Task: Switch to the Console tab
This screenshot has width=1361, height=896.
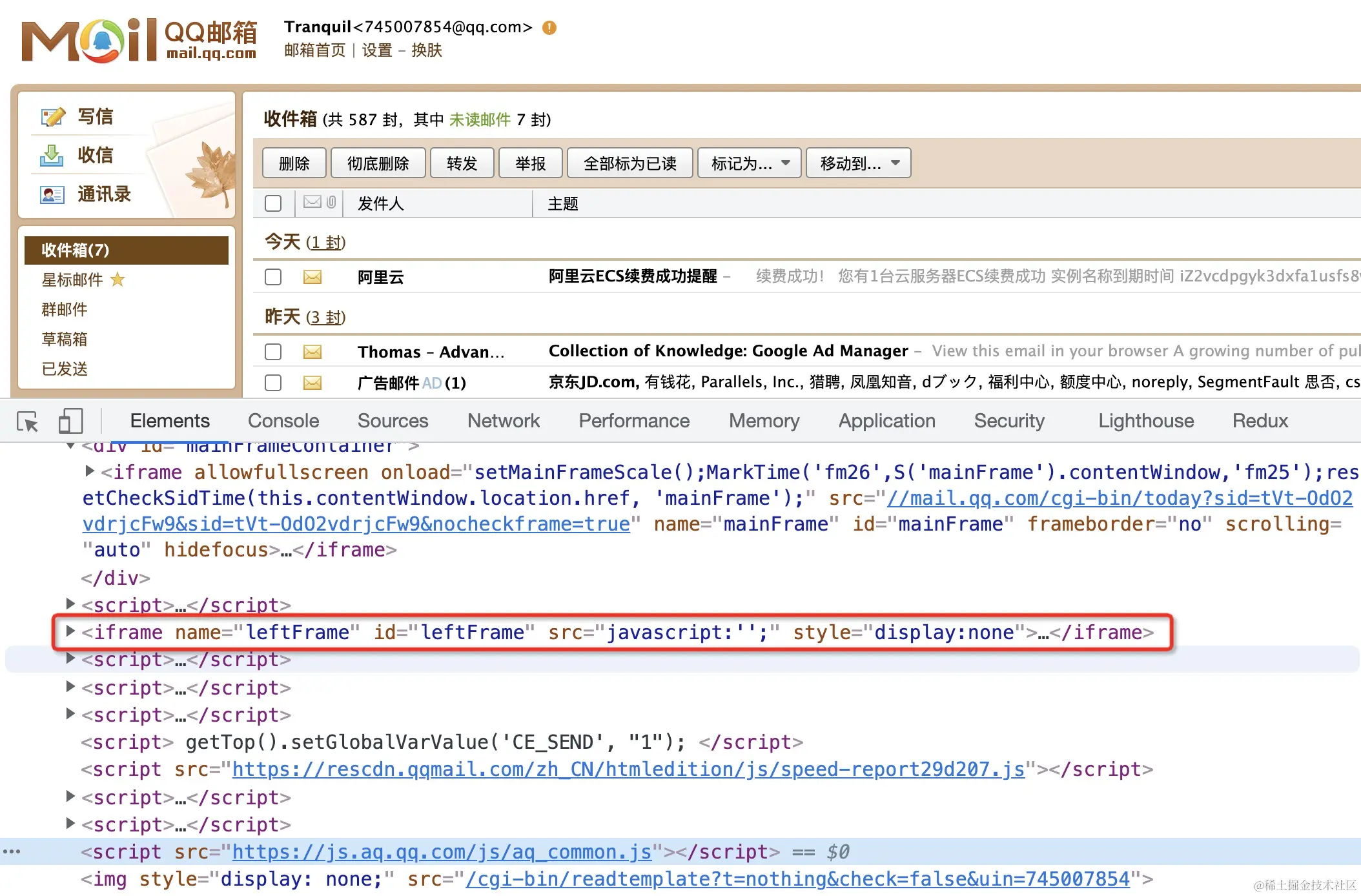Action: point(283,421)
